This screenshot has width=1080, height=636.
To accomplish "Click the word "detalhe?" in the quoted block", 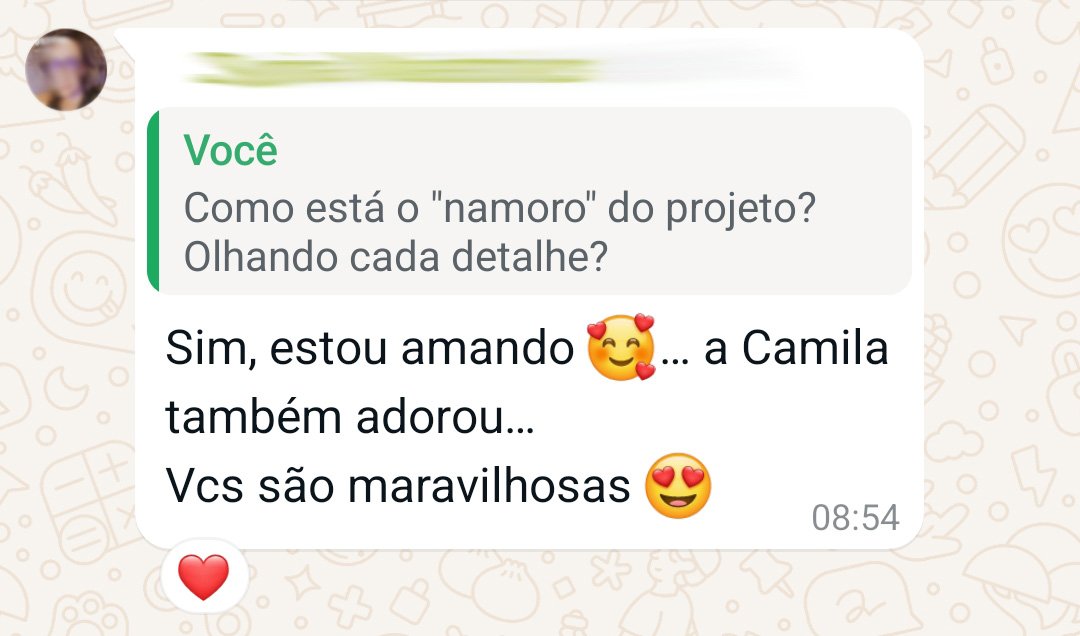I will (530, 257).
